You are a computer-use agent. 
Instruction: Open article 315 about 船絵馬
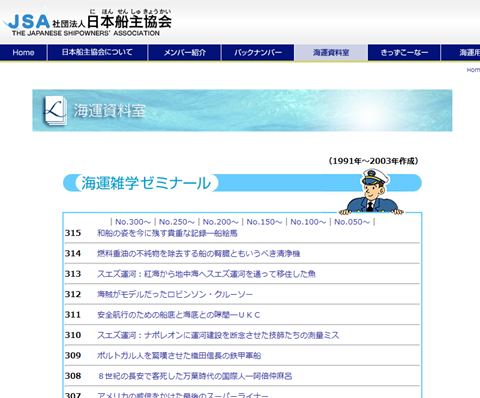pyautogui.click(x=167, y=233)
